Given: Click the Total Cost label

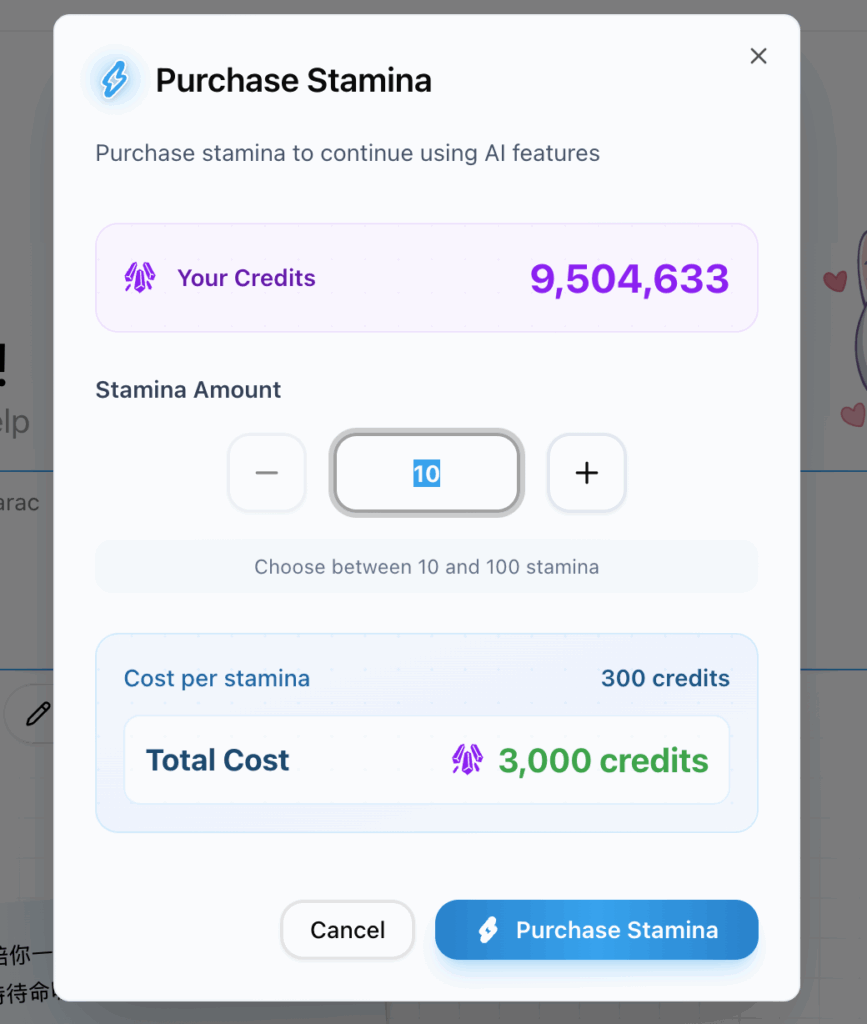Looking at the screenshot, I should (x=217, y=760).
